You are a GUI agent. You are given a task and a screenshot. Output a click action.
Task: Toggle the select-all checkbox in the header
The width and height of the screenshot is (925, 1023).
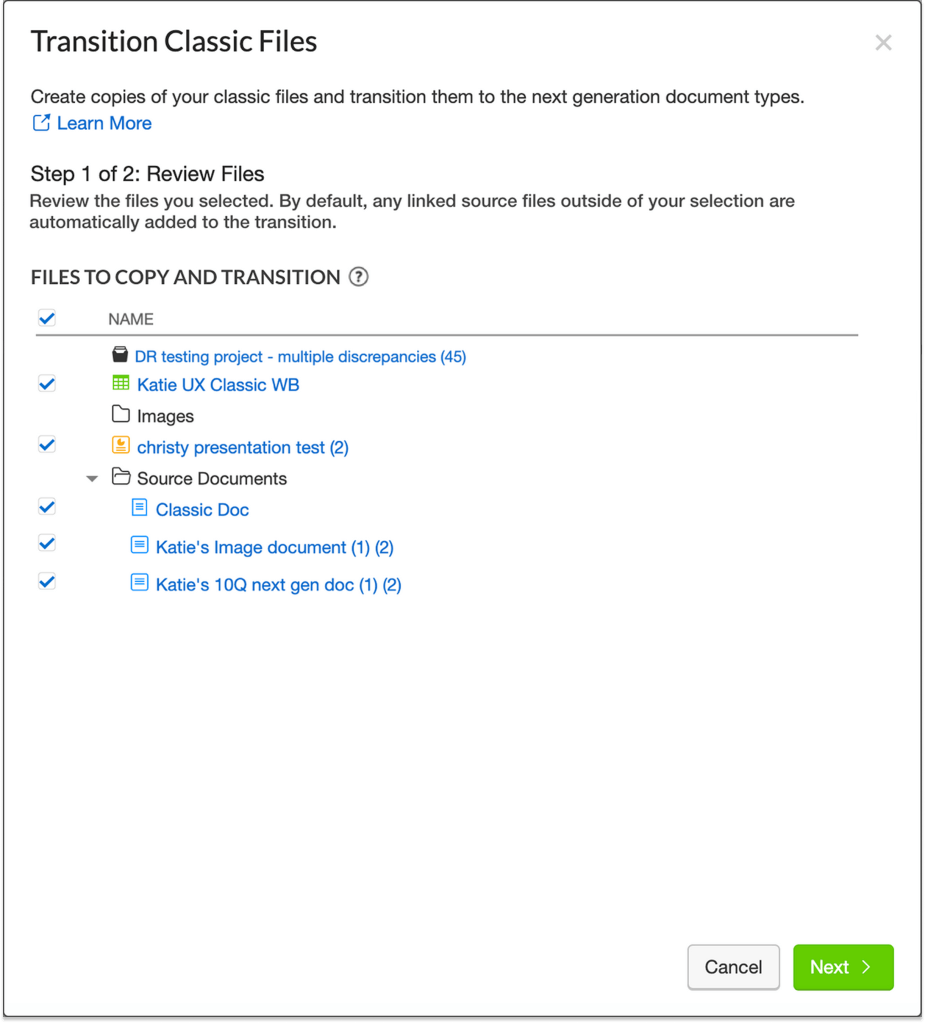coord(47,318)
